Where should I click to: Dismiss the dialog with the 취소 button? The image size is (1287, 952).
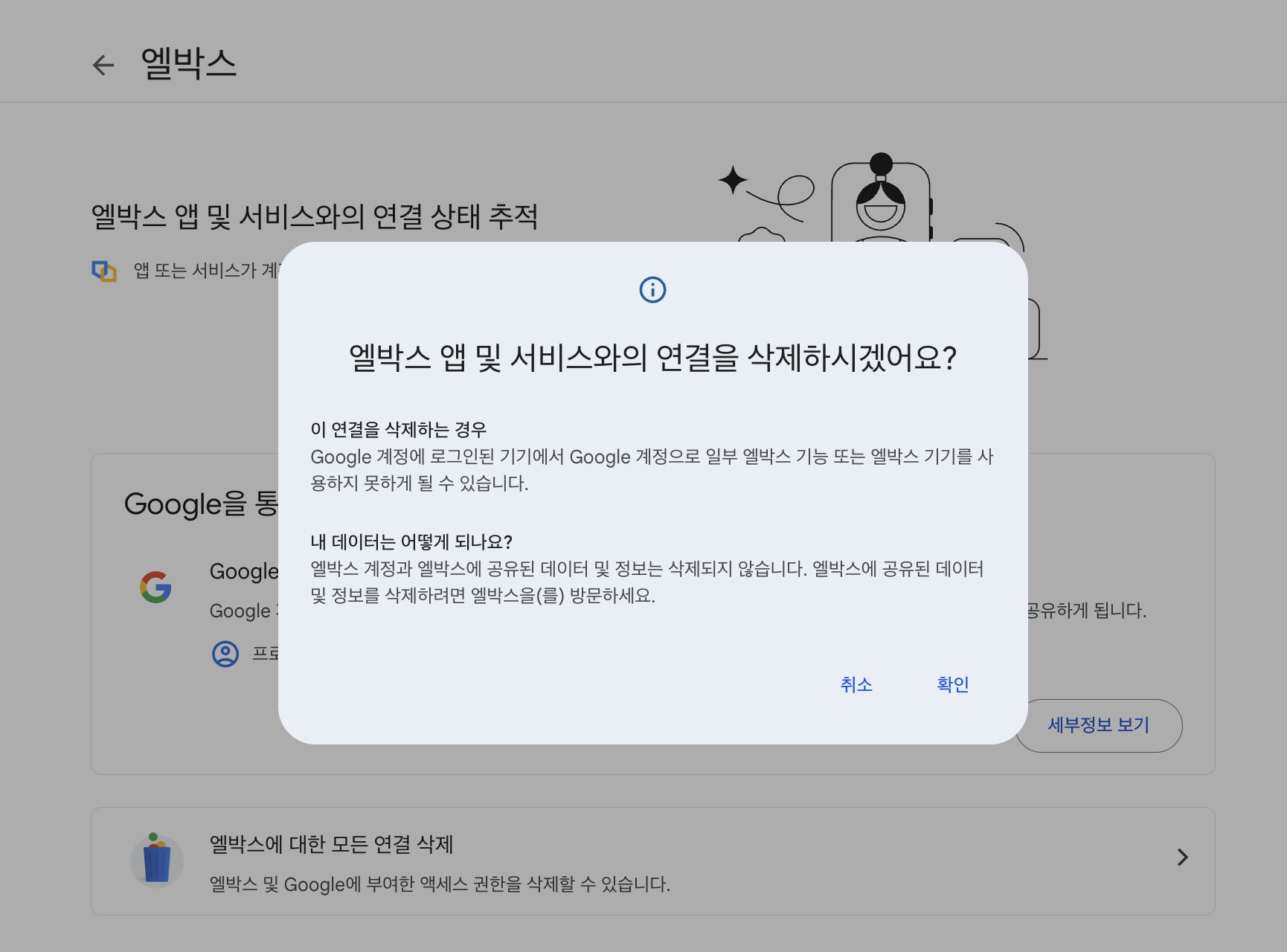point(856,684)
